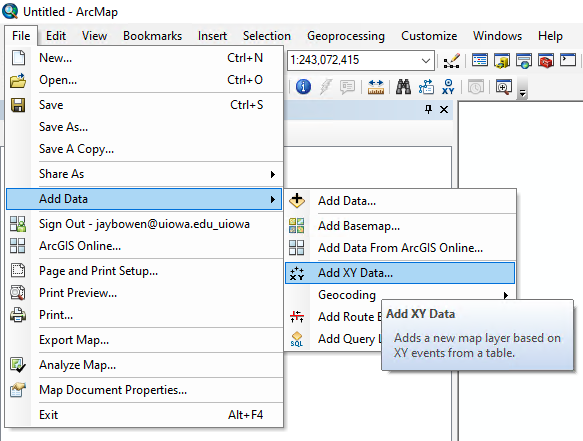Click Add Data From ArcGIS Online… label

click(400, 248)
